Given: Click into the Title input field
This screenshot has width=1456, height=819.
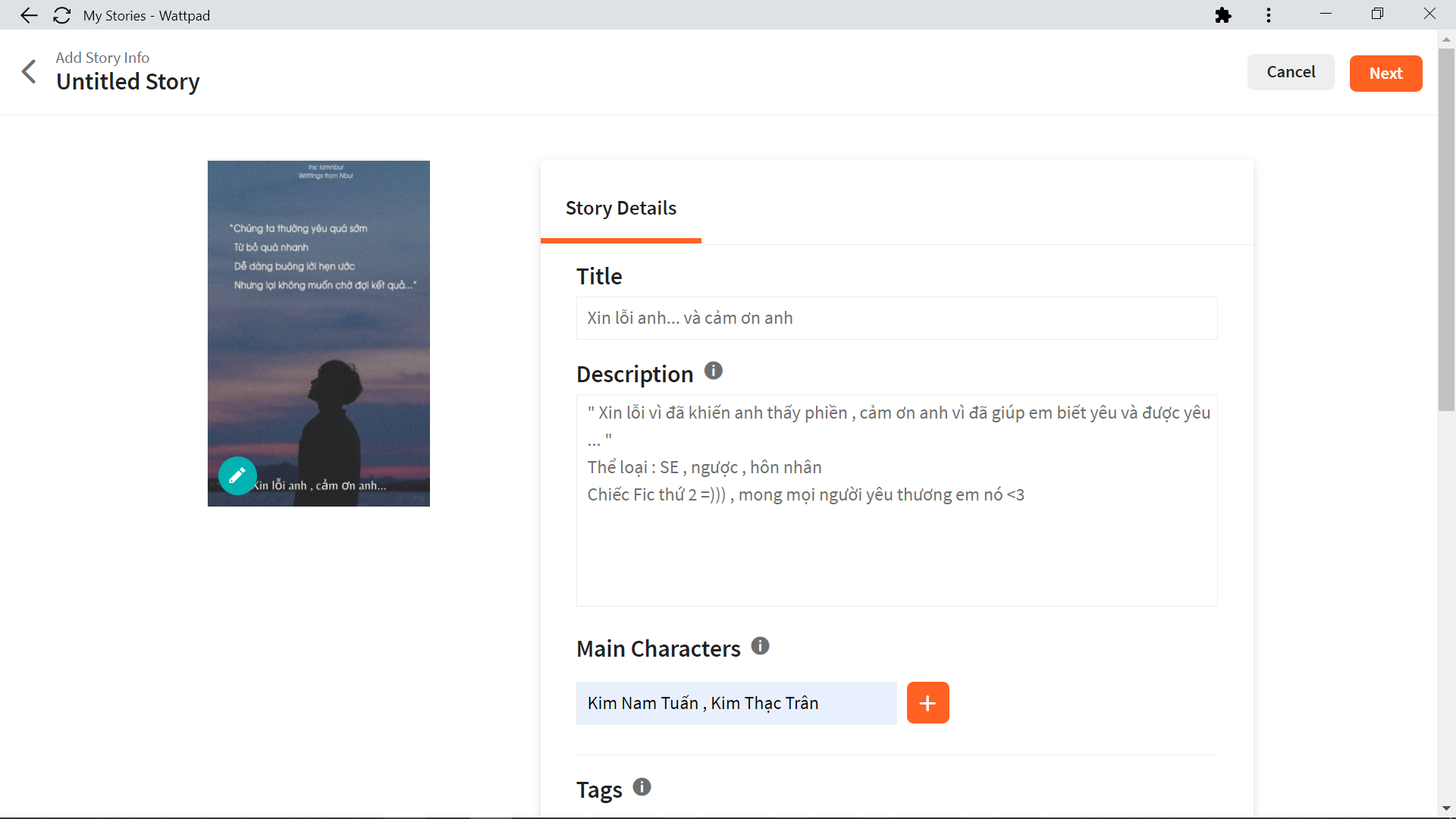Looking at the screenshot, I should pos(897,318).
